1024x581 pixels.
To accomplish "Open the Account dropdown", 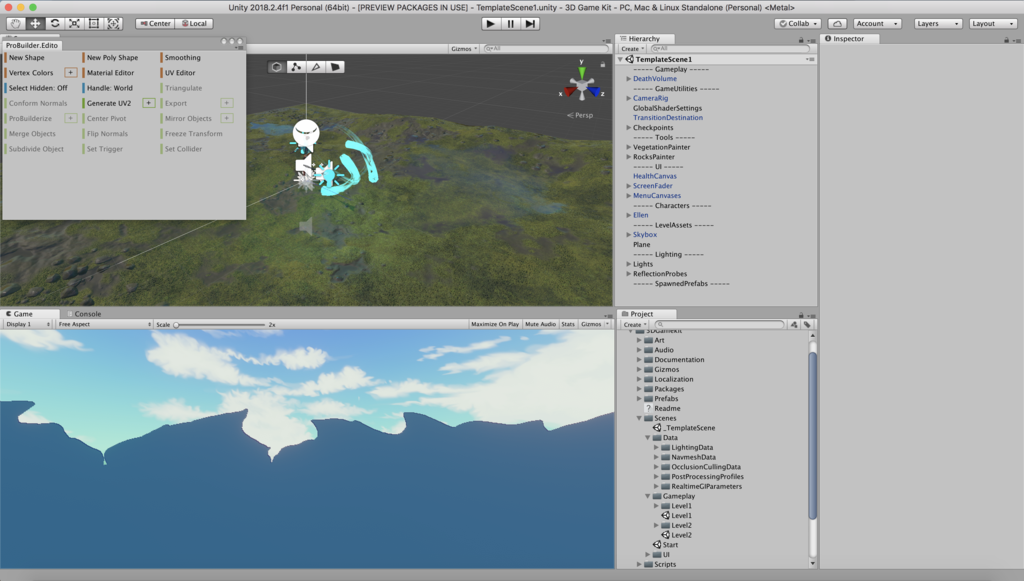I will click(877, 24).
